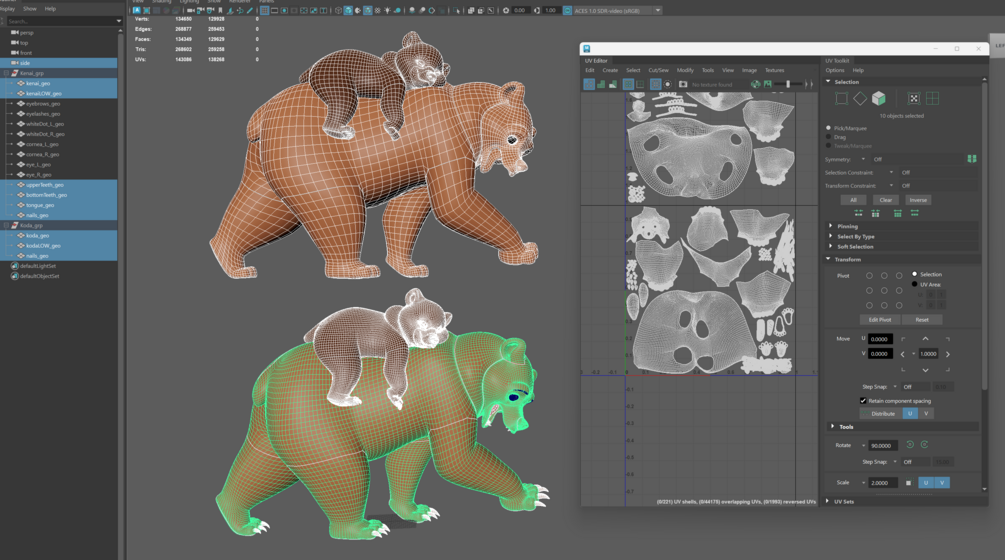Click Reset pivot button
The height and width of the screenshot is (560, 1005).
922,320
